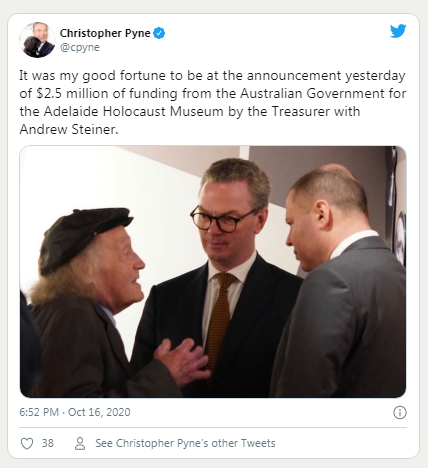428x468 pixels.
Task: Open the profile avatar picture
Action: click(x=37, y=40)
